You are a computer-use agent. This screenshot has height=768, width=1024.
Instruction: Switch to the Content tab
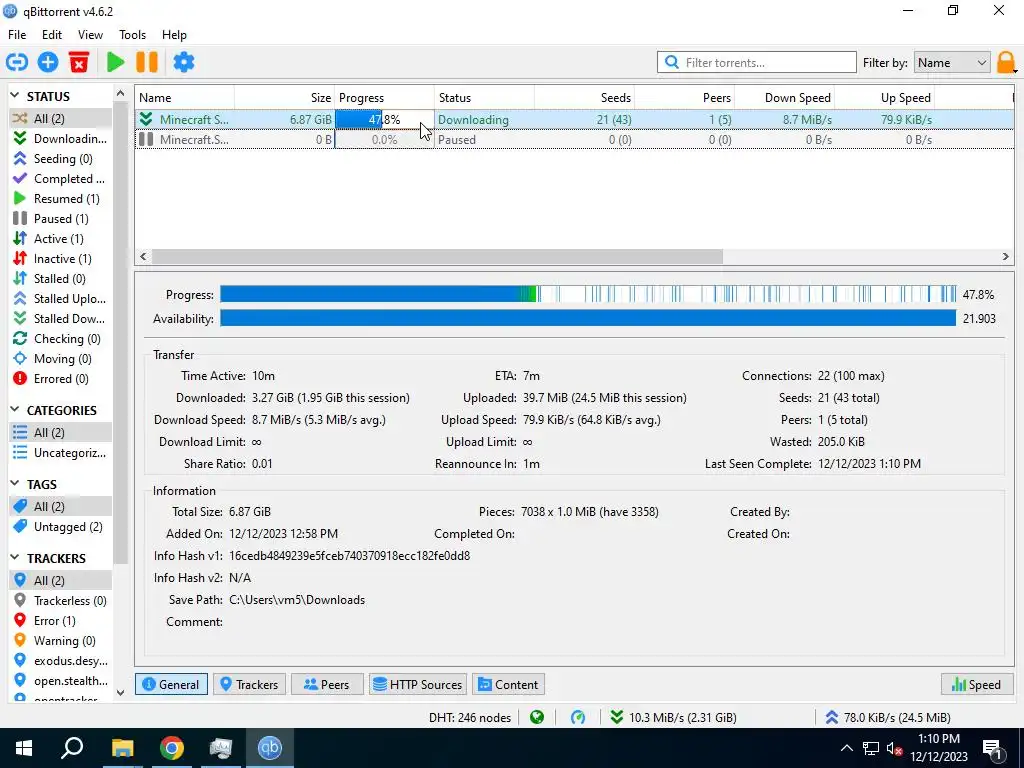[509, 684]
